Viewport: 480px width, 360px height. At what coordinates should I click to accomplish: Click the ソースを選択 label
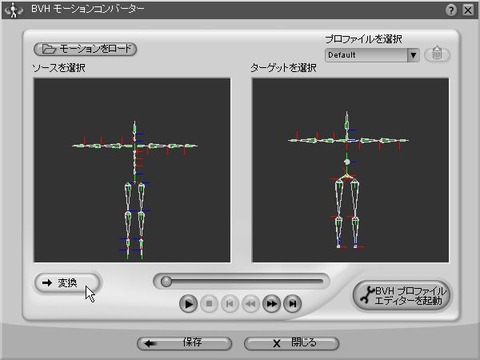[x=59, y=68]
